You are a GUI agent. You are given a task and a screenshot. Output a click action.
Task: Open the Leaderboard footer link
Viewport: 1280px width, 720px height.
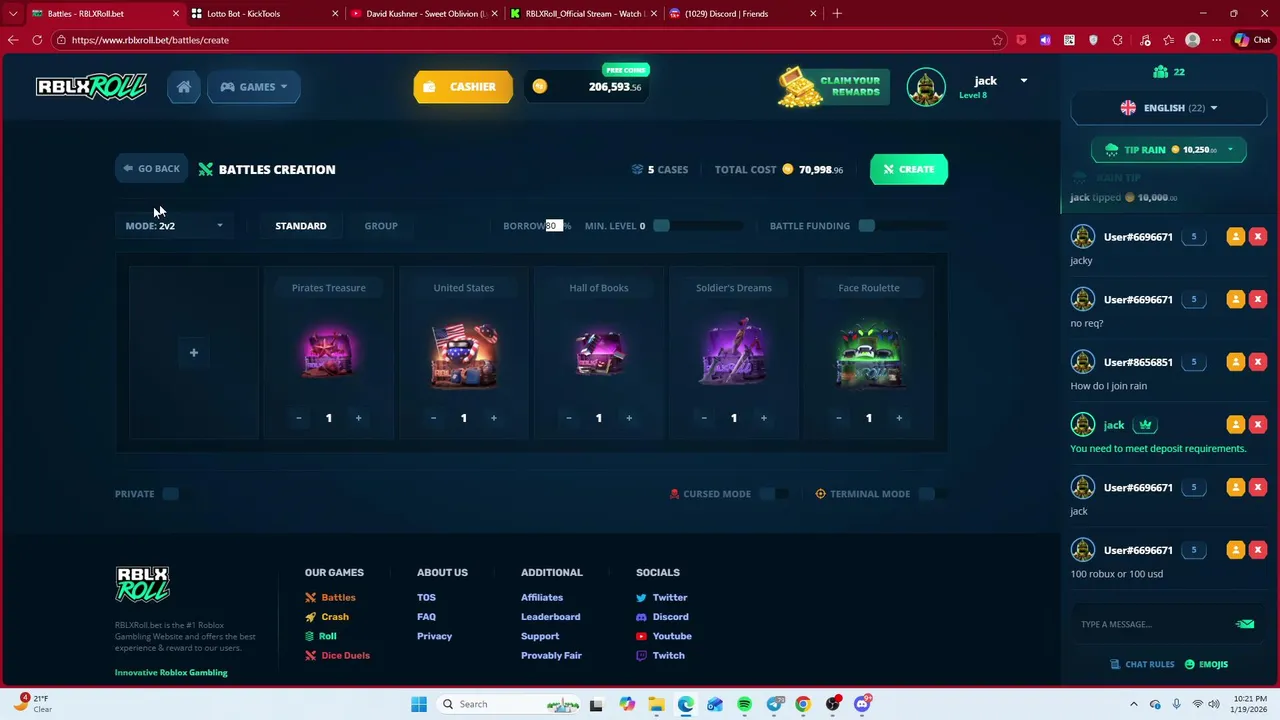pos(550,617)
